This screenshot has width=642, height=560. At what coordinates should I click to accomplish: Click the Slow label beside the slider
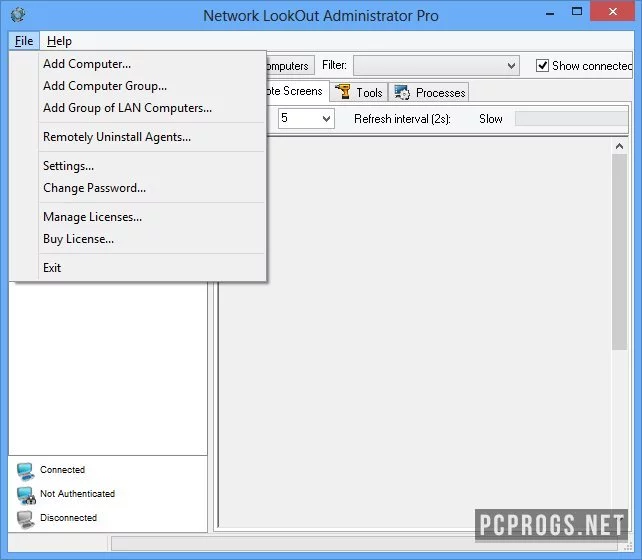point(491,119)
